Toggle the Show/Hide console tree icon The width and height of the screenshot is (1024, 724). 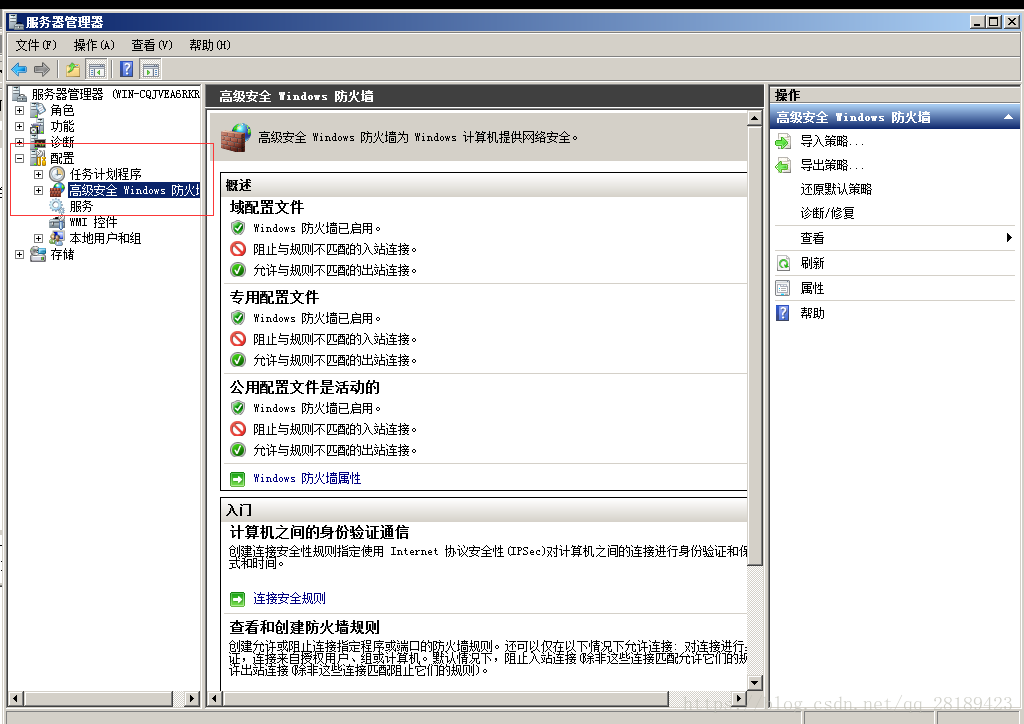[x=97, y=69]
